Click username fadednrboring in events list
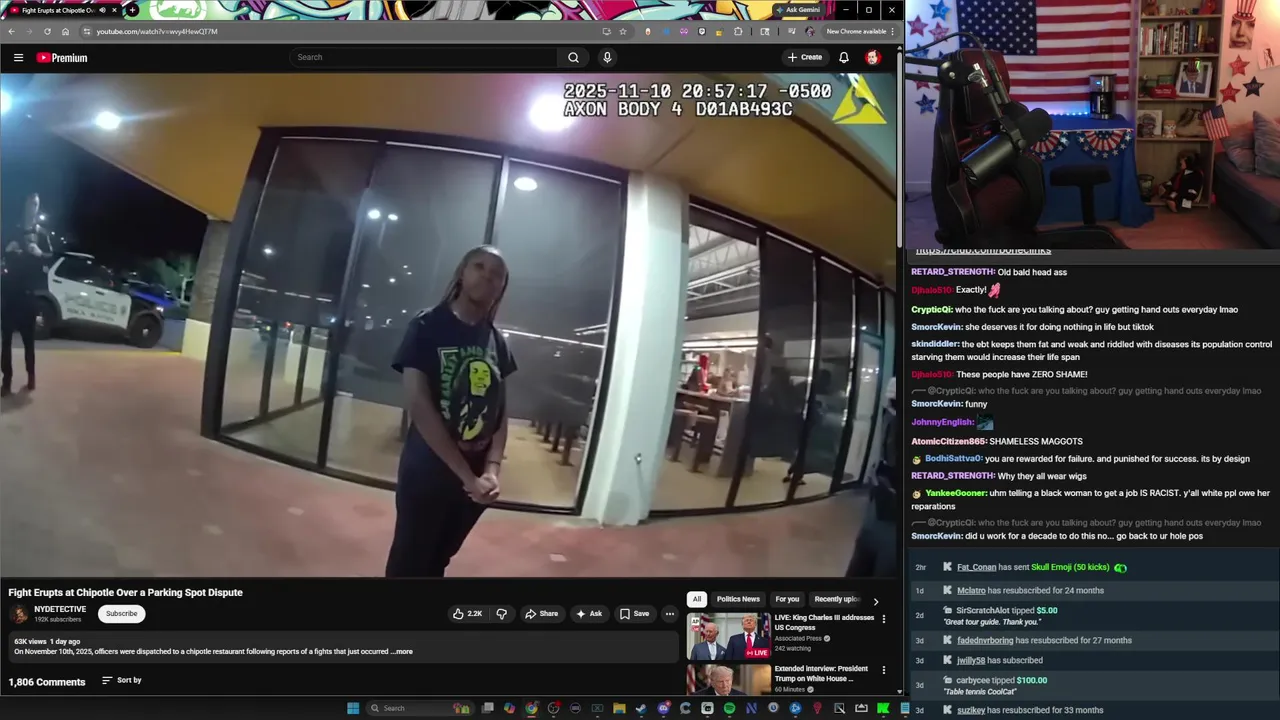Viewport: 1280px width, 720px height. pyautogui.click(x=985, y=641)
